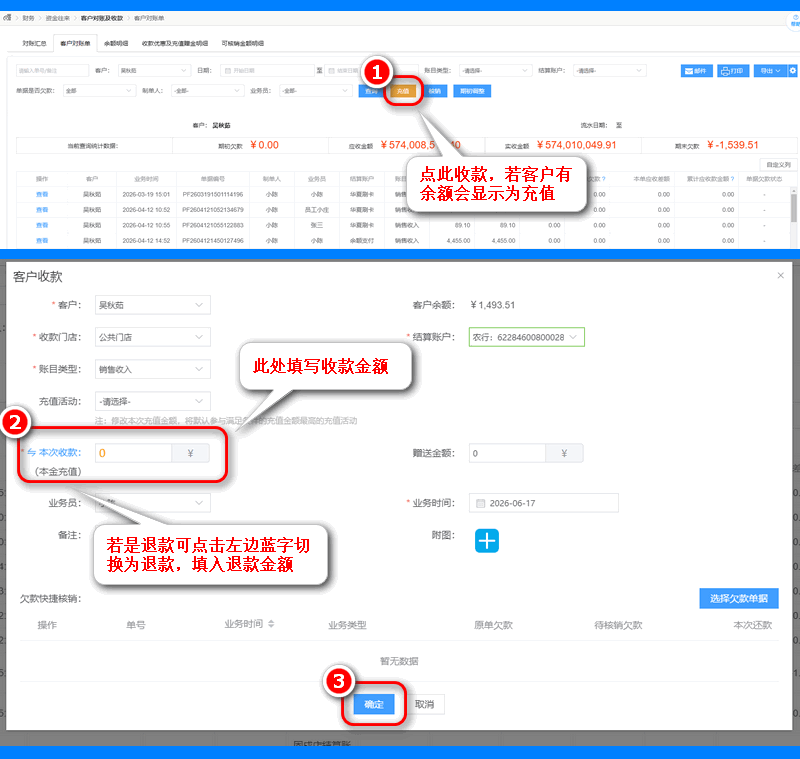The width and height of the screenshot is (800, 759).
Task: Click the calendar icon in 业务时间 field
Action: (x=480, y=503)
